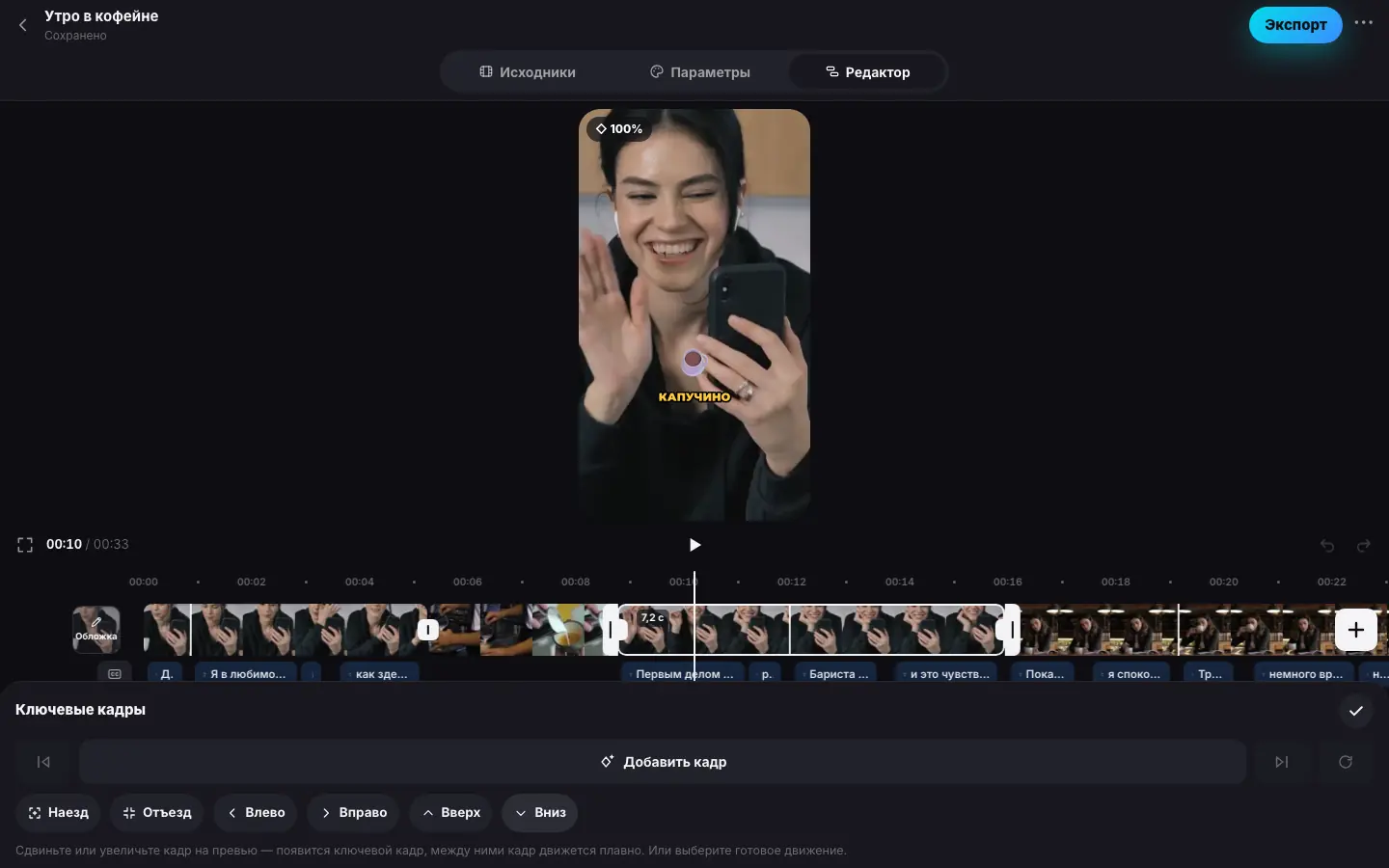The height and width of the screenshot is (868, 1389).
Task: Switch to the Исходники tab
Action: [x=528, y=72]
